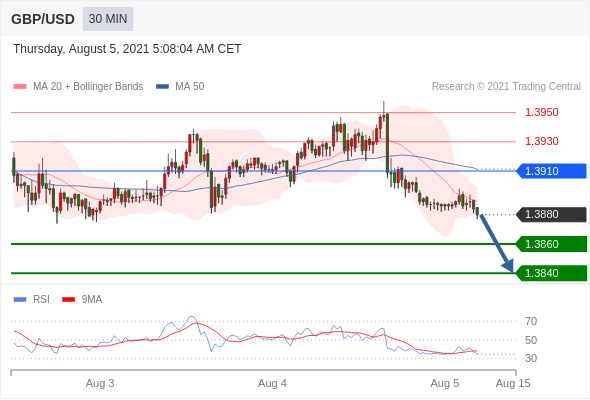The height and width of the screenshot is (400, 590).
Task: Click the RSI 70 level label
Action: (x=531, y=321)
